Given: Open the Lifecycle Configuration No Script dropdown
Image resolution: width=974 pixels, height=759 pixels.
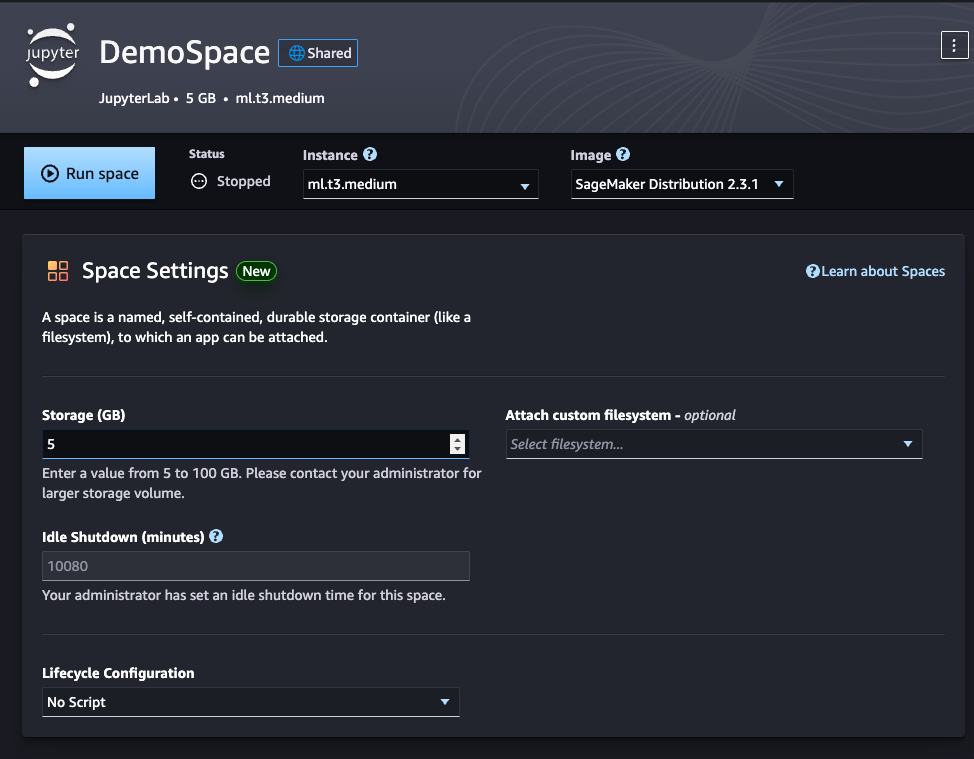Looking at the screenshot, I should pyautogui.click(x=251, y=702).
